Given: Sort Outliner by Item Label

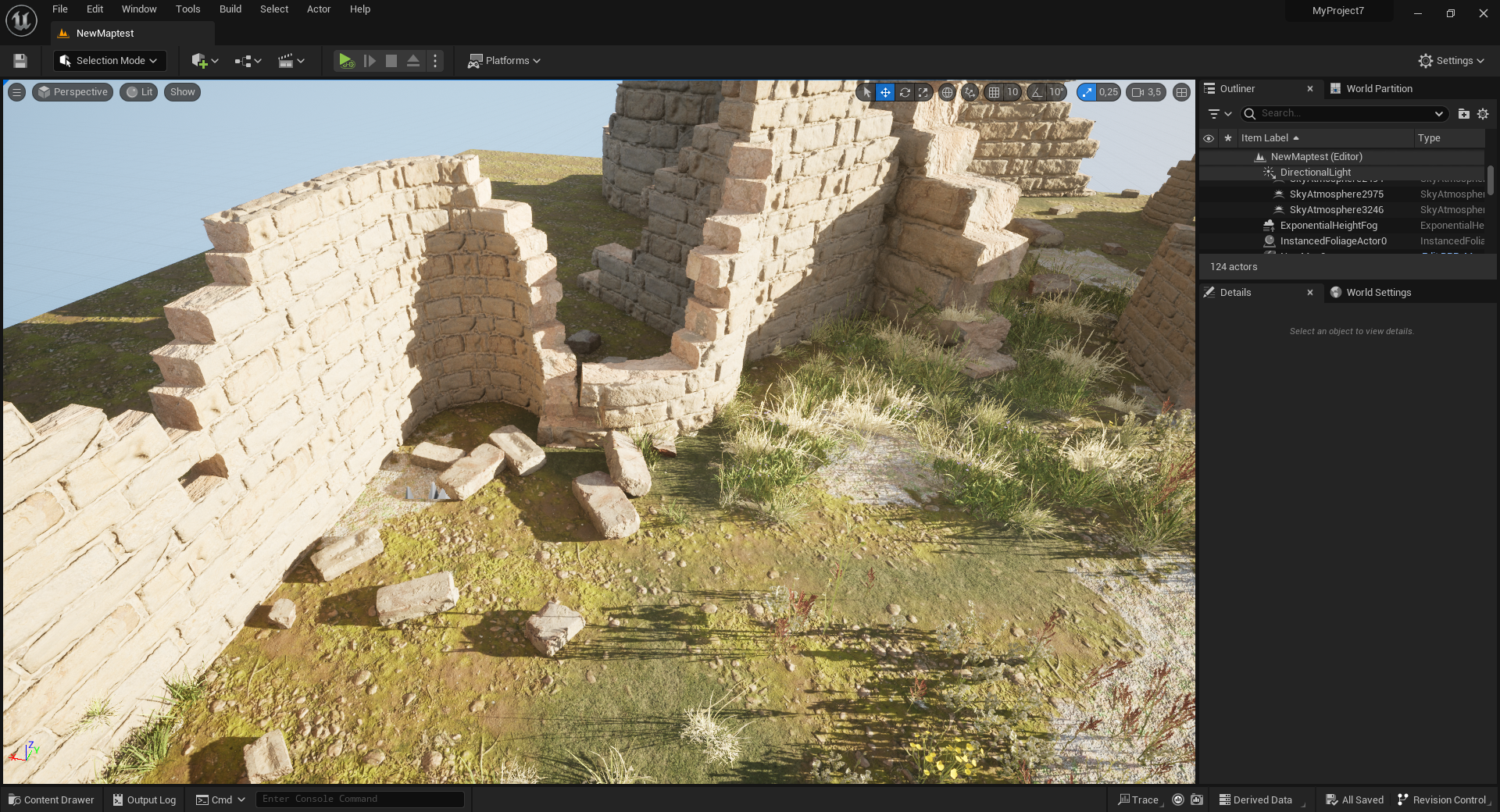Looking at the screenshot, I should pos(1326,138).
